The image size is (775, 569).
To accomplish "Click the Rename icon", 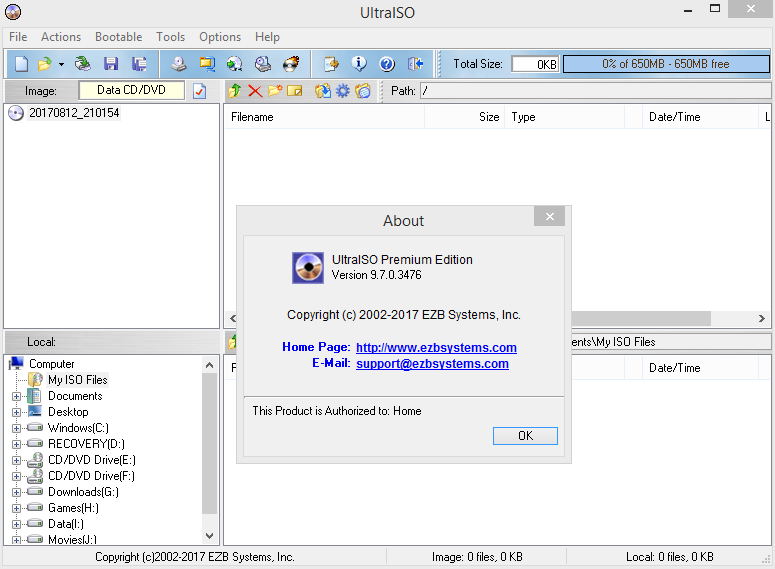I will 295,91.
